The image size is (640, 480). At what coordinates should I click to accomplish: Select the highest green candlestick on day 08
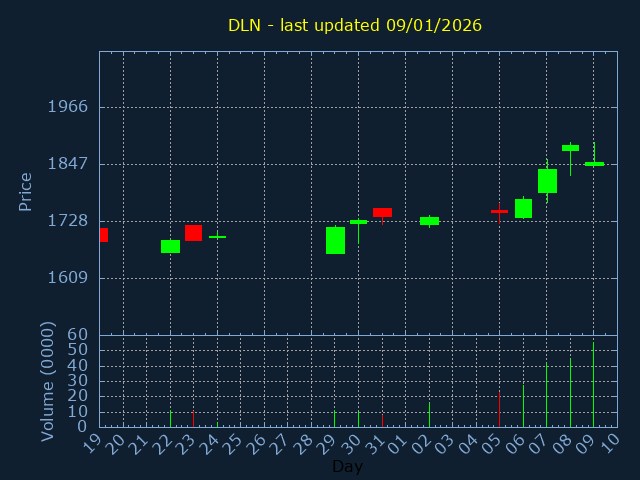pyautogui.click(x=570, y=148)
